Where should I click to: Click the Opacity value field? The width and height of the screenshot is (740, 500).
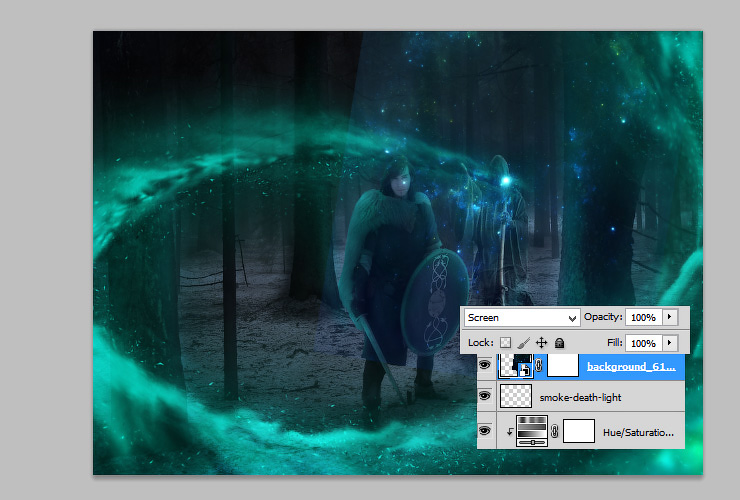644,317
